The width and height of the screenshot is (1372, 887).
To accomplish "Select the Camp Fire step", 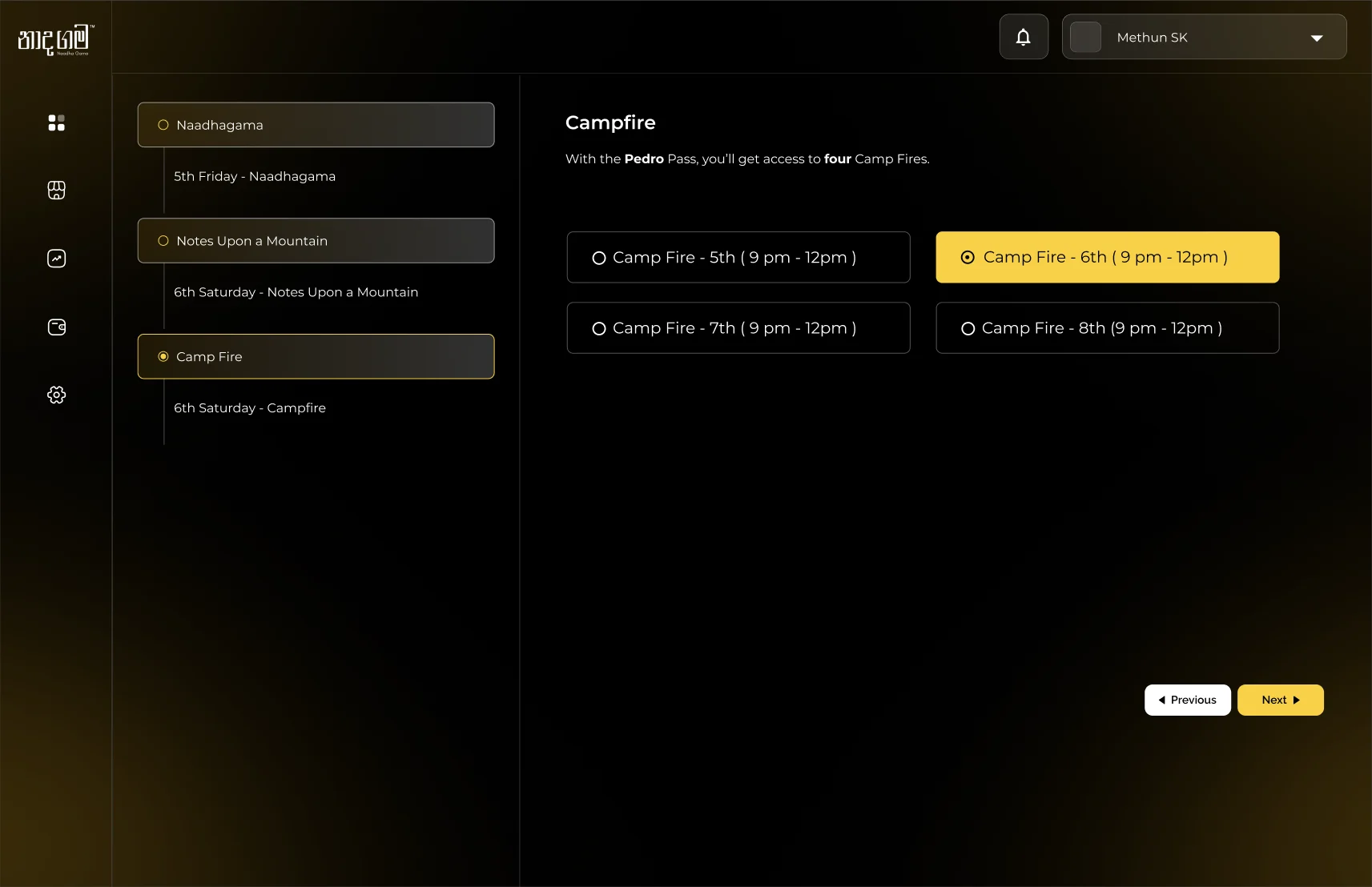I will click(316, 356).
